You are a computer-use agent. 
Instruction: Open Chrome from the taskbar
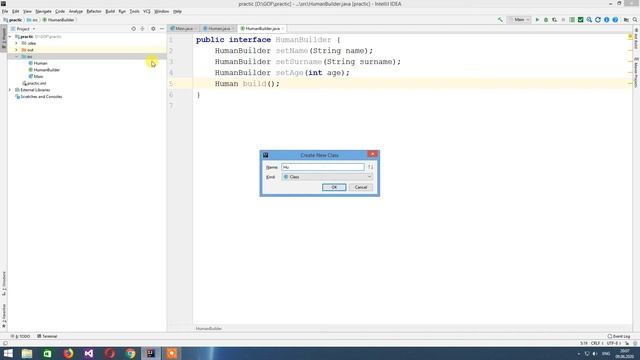pos(131,353)
